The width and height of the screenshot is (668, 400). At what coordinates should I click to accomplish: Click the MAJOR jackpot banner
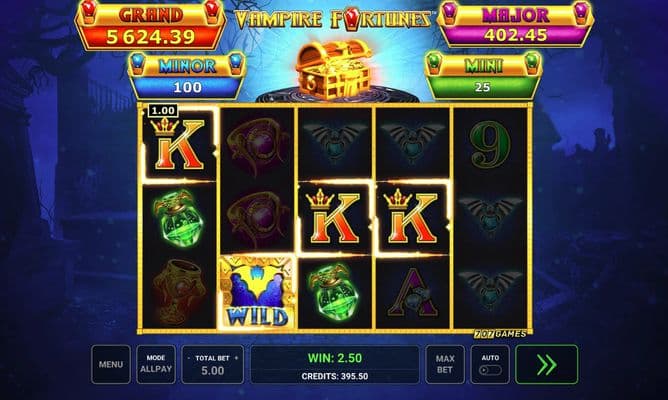click(x=515, y=25)
